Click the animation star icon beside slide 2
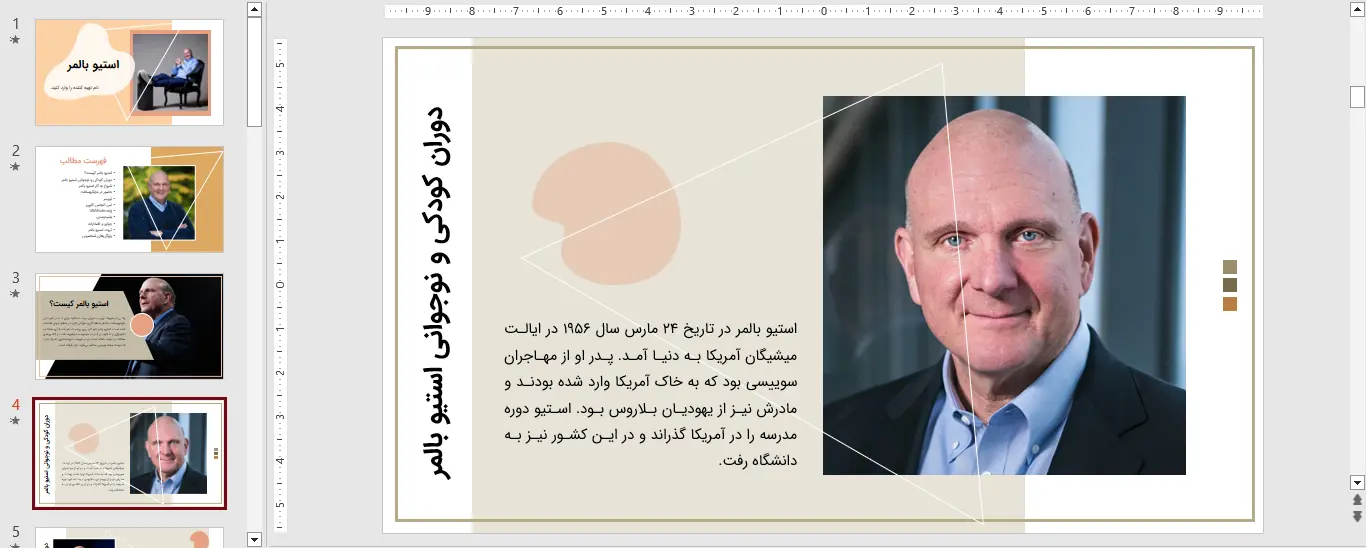The image size is (1366, 548). [x=15, y=167]
